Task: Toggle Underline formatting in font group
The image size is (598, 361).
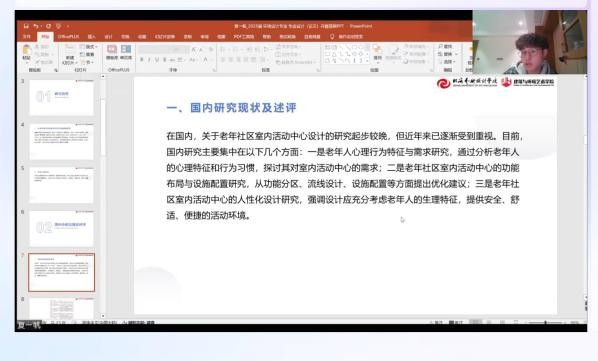Action: (x=157, y=60)
